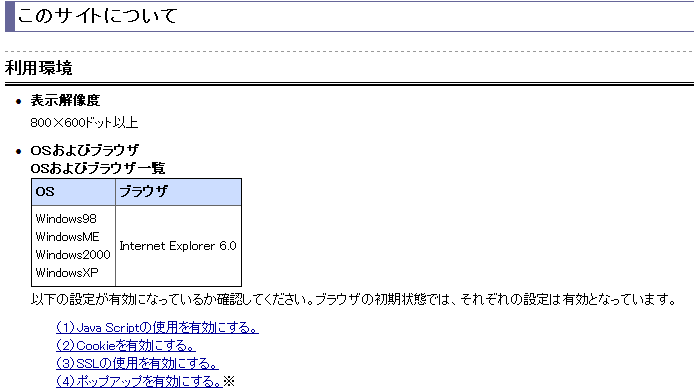Click the 'OS' table header cell
Viewport: 694px width, 392px height.
(73, 192)
